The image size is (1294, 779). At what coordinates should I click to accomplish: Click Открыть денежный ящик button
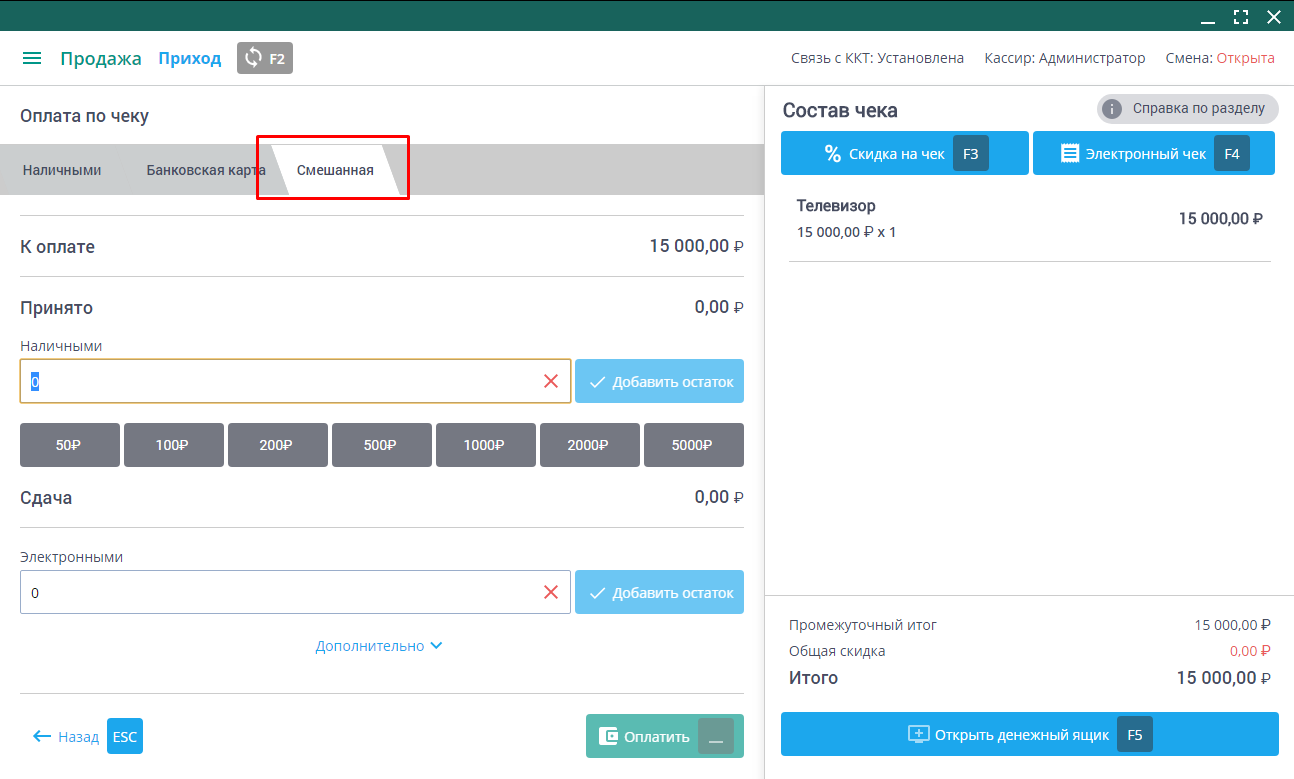click(x=1030, y=734)
